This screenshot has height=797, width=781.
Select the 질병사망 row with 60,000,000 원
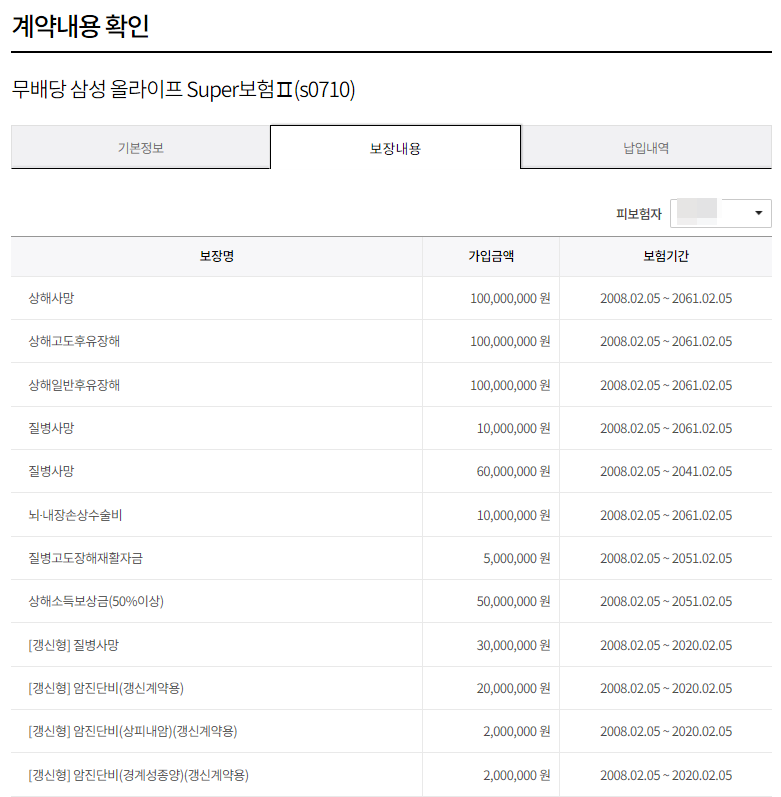tap(391, 471)
